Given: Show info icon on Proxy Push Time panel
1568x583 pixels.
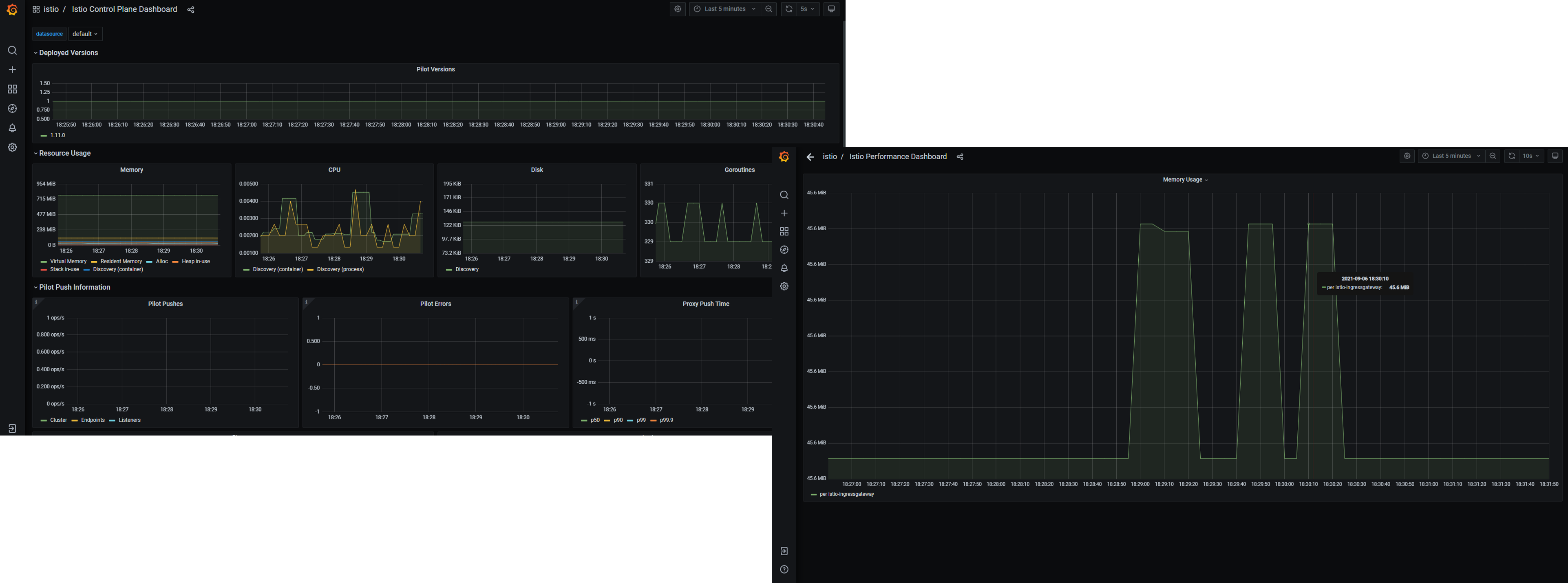Looking at the screenshot, I should coord(576,302).
